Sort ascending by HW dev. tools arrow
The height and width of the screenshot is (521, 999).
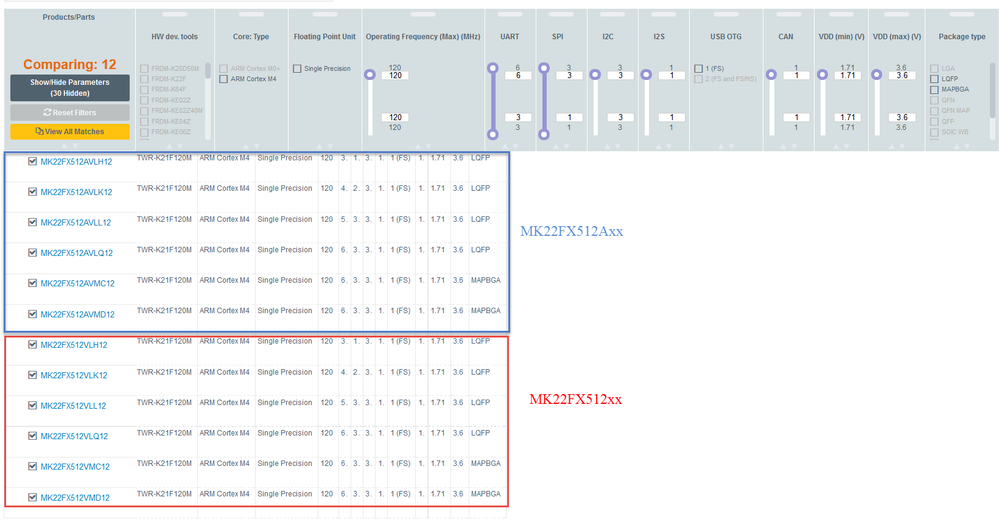[x=169, y=146]
